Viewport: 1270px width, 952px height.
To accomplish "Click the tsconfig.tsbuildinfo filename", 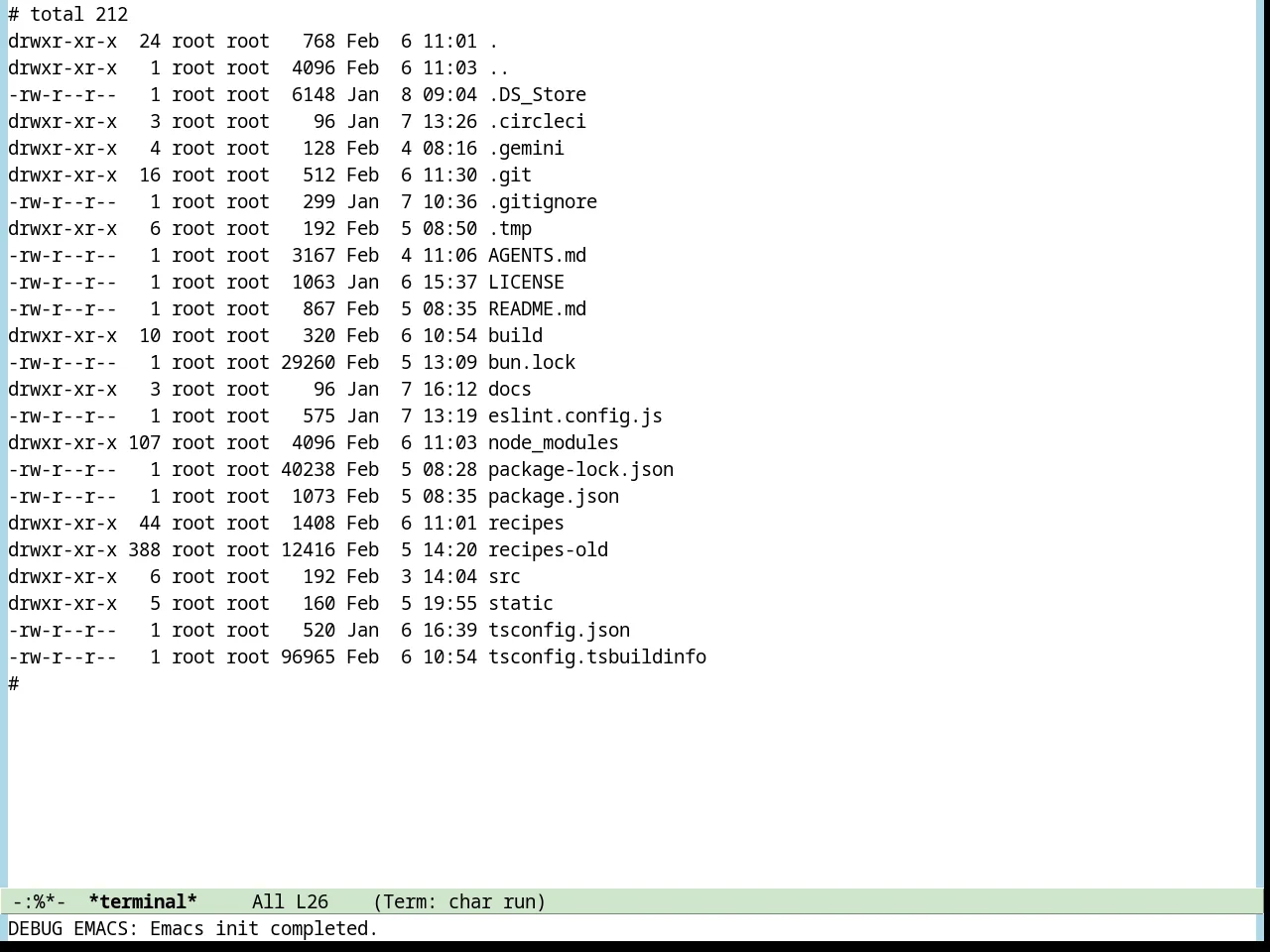I will tap(597, 656).
